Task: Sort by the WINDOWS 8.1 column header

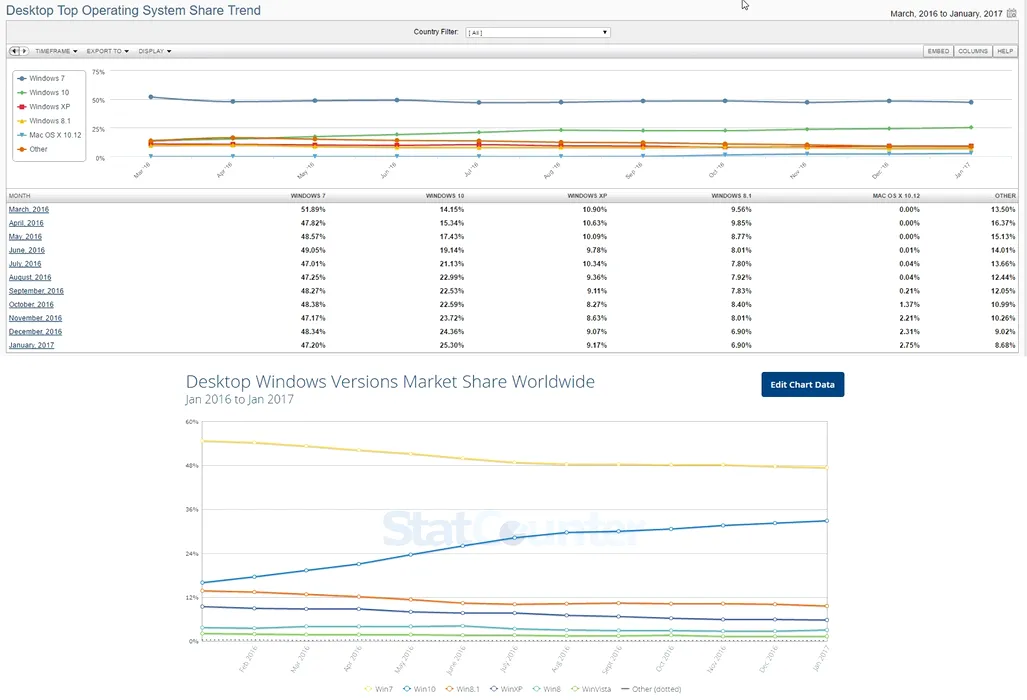Action: click(x=732, y=196)
